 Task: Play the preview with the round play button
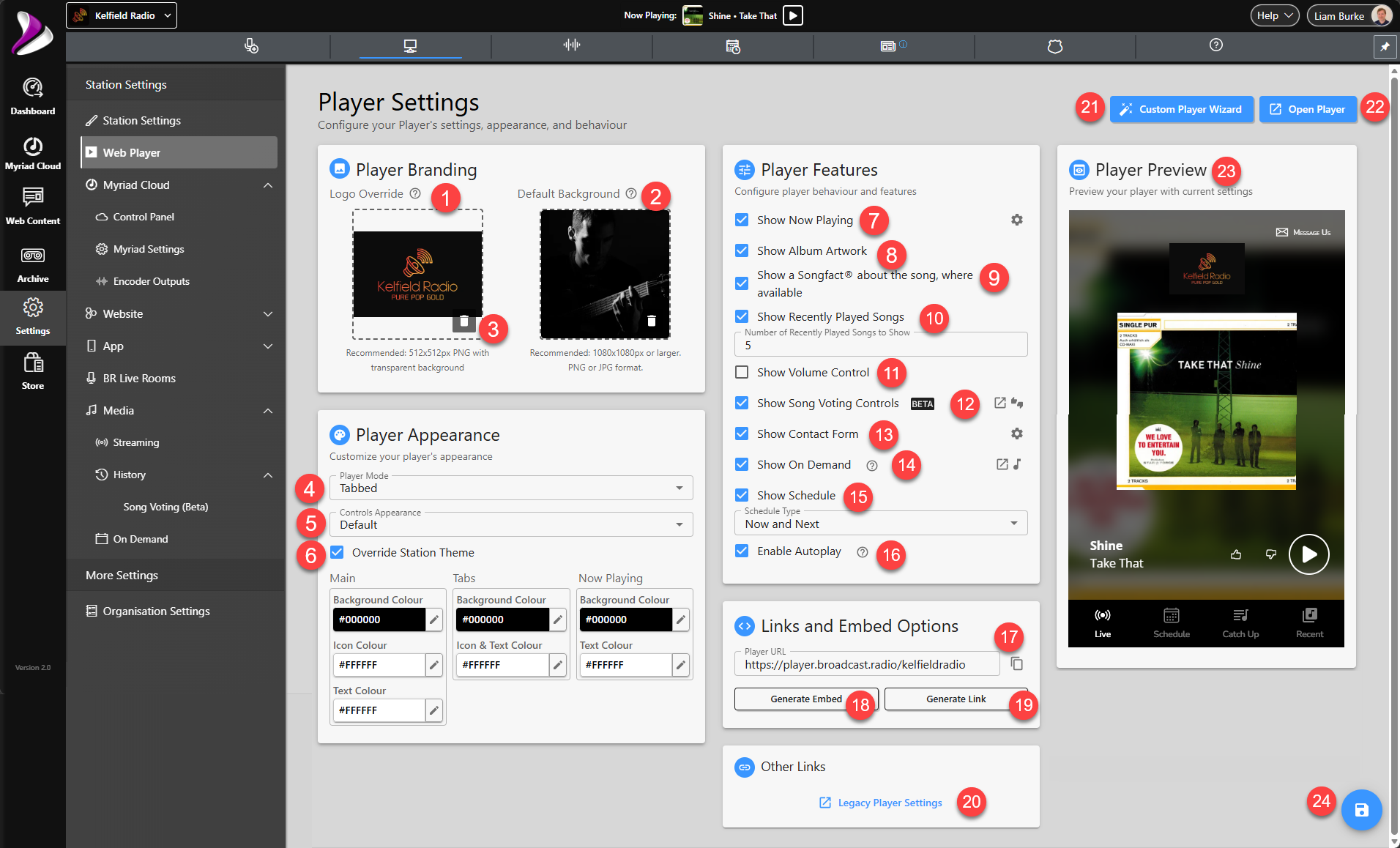point(1308,554)
